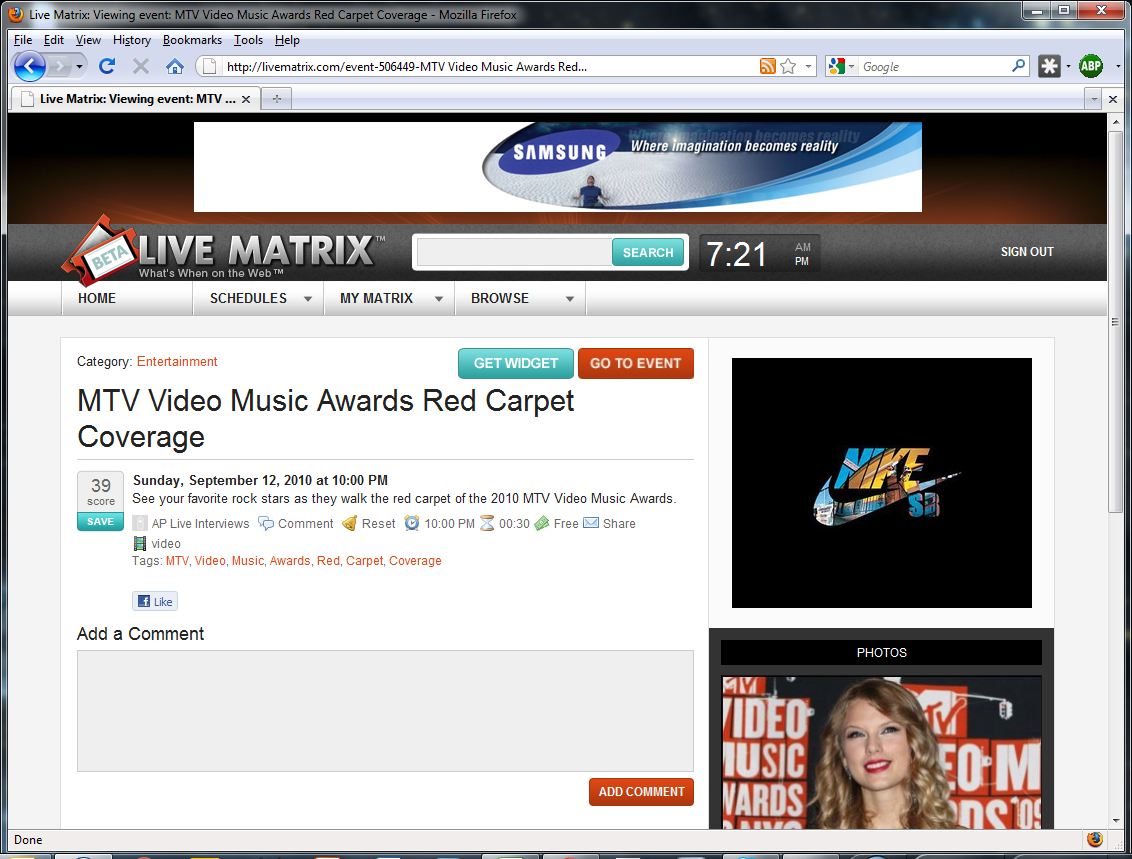This screenshot has width=1132, height=859.
Task: Open the File menu
Action: pos(22,40)
